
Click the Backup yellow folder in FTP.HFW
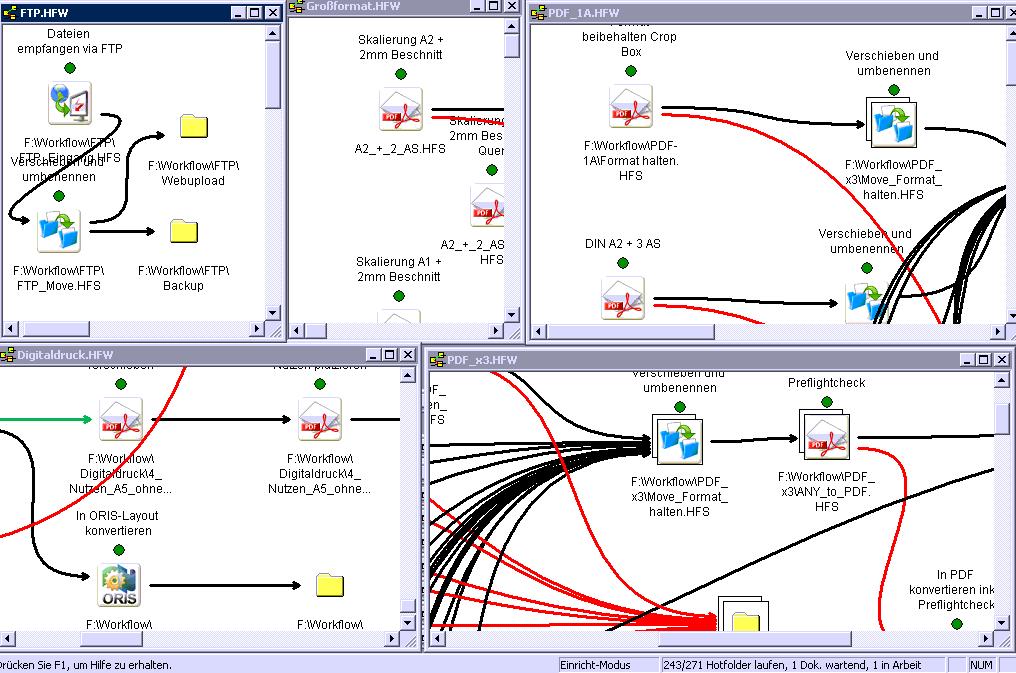[184, 231]
